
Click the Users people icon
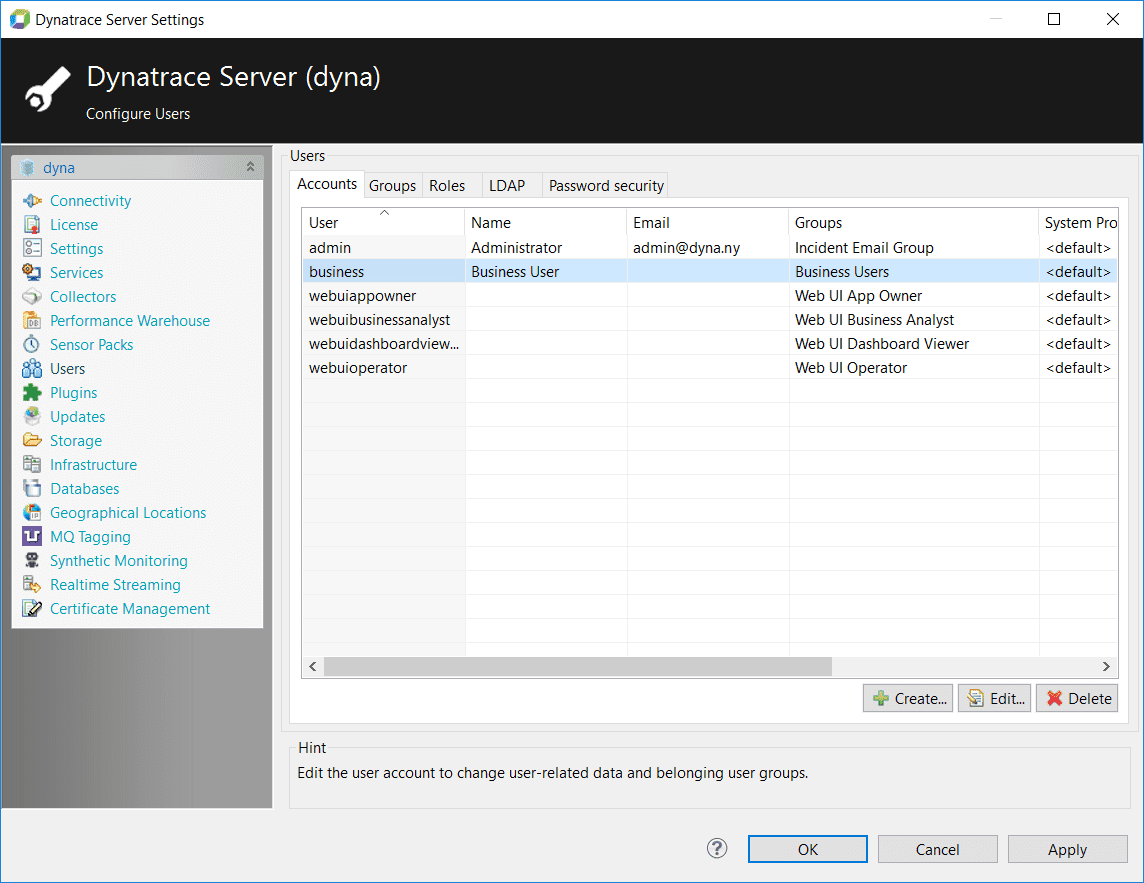(32, 369)
